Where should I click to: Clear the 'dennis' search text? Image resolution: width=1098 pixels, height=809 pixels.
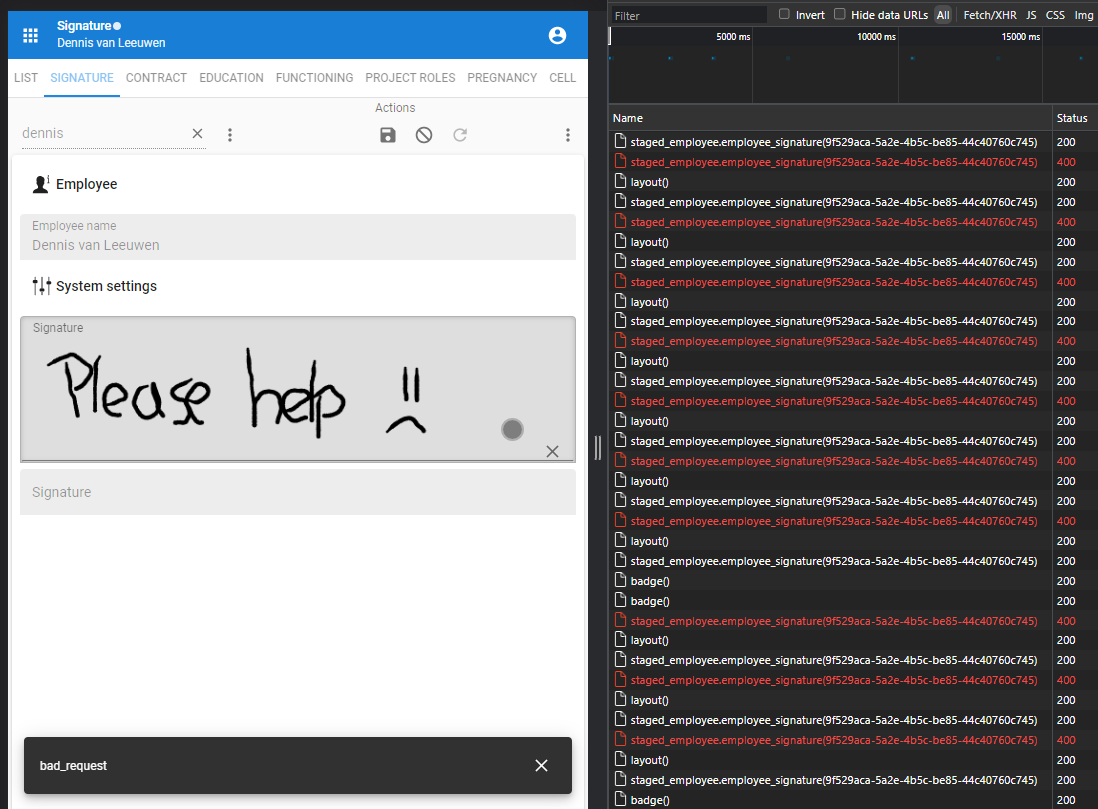(197, 134)
